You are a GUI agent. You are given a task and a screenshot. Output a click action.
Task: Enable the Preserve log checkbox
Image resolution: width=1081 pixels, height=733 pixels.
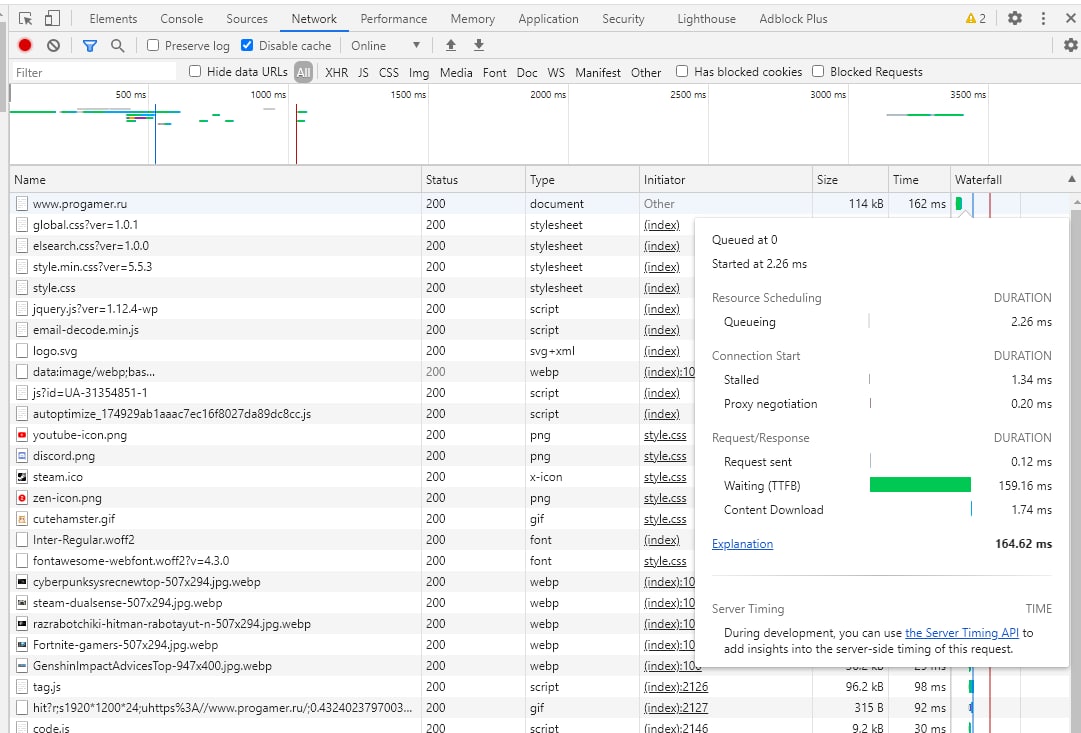click(x=153, y=45)
